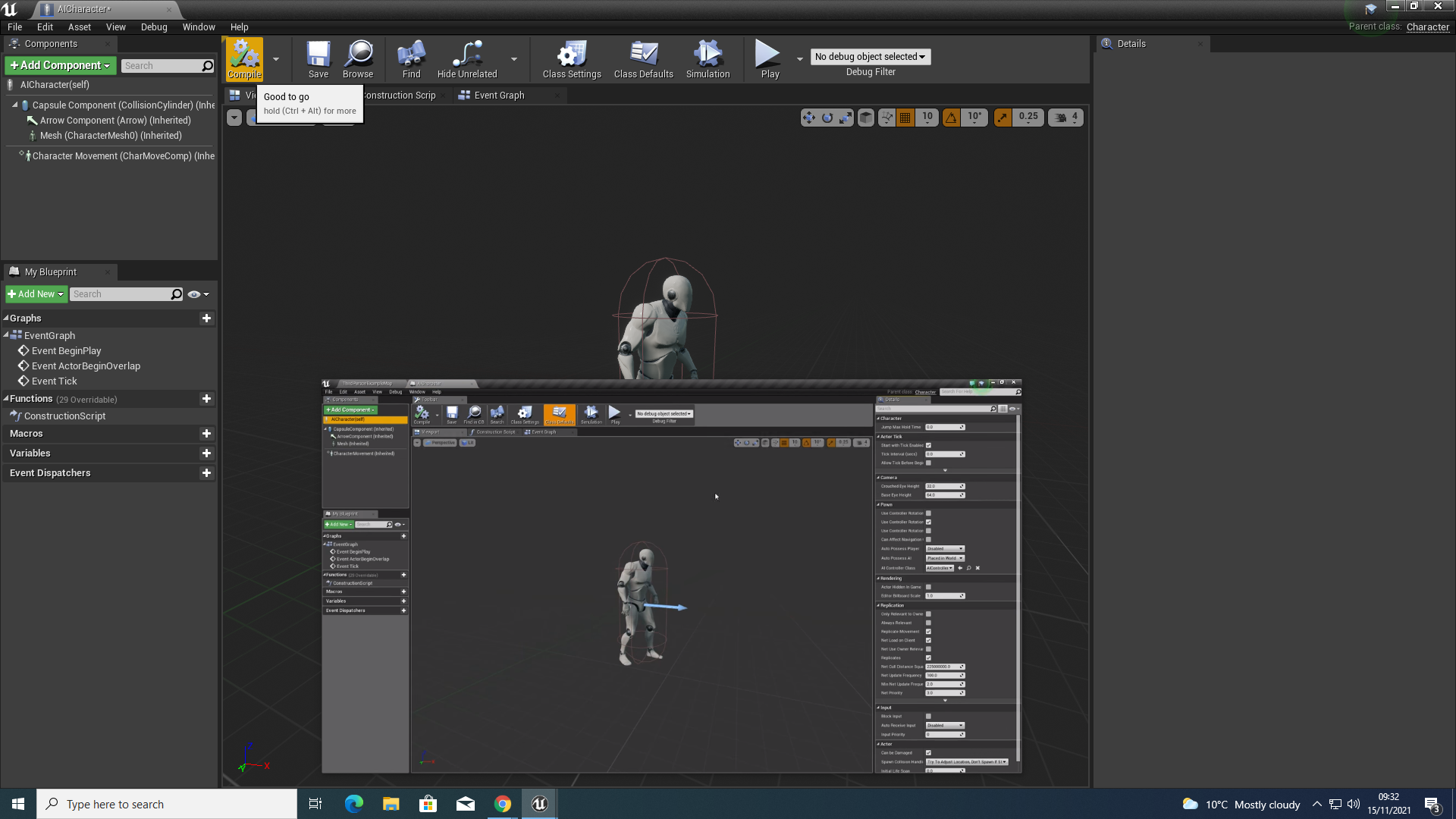Image resolution: width=1456 pixels, height=819 pixels.
Task: Open the Add Component dropdown
Action: pos(60,66)
